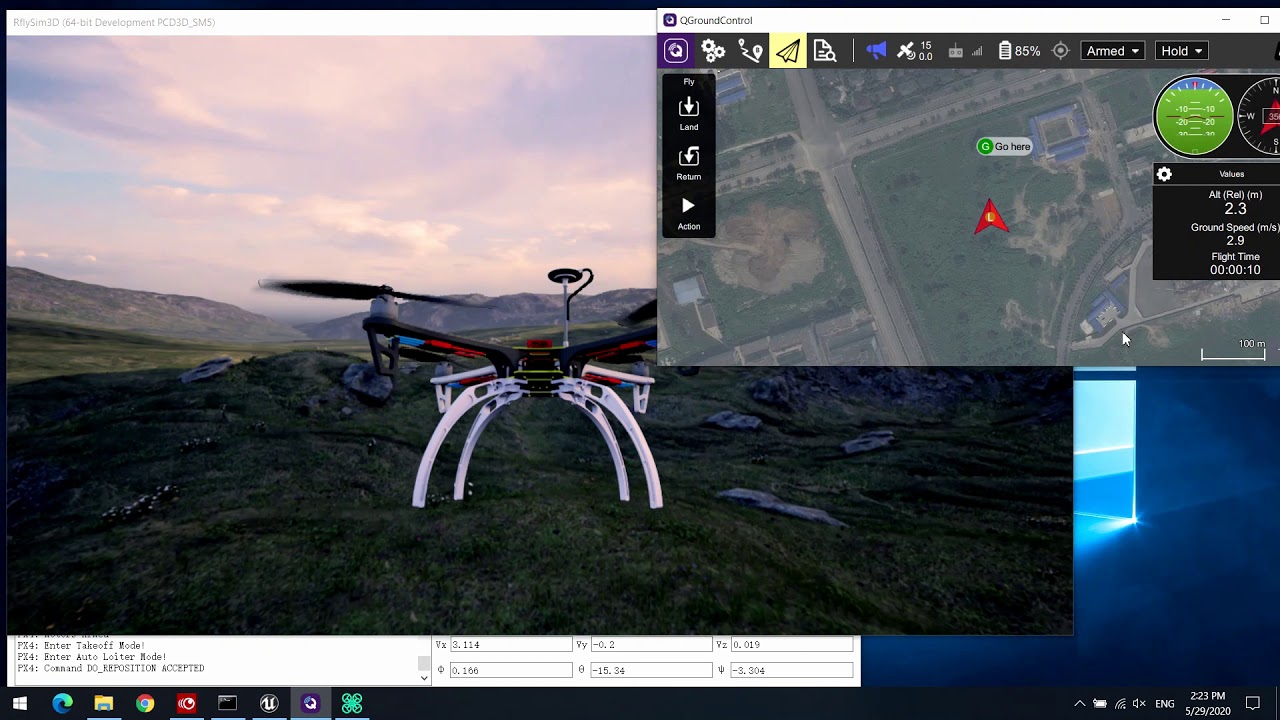
Task: Click the Go here map marker
Action: [x=1004, y=147]
